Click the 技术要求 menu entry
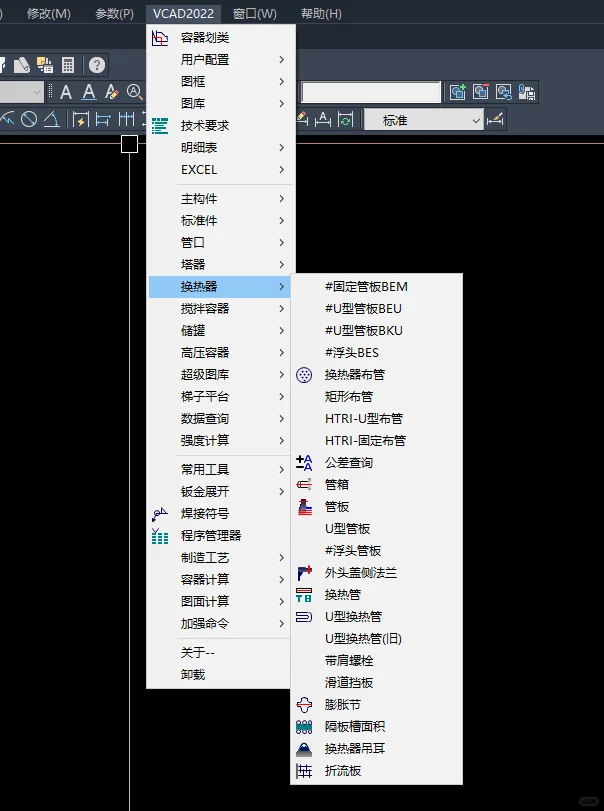This screenshot has height=811, width=604. click(221, 126)
